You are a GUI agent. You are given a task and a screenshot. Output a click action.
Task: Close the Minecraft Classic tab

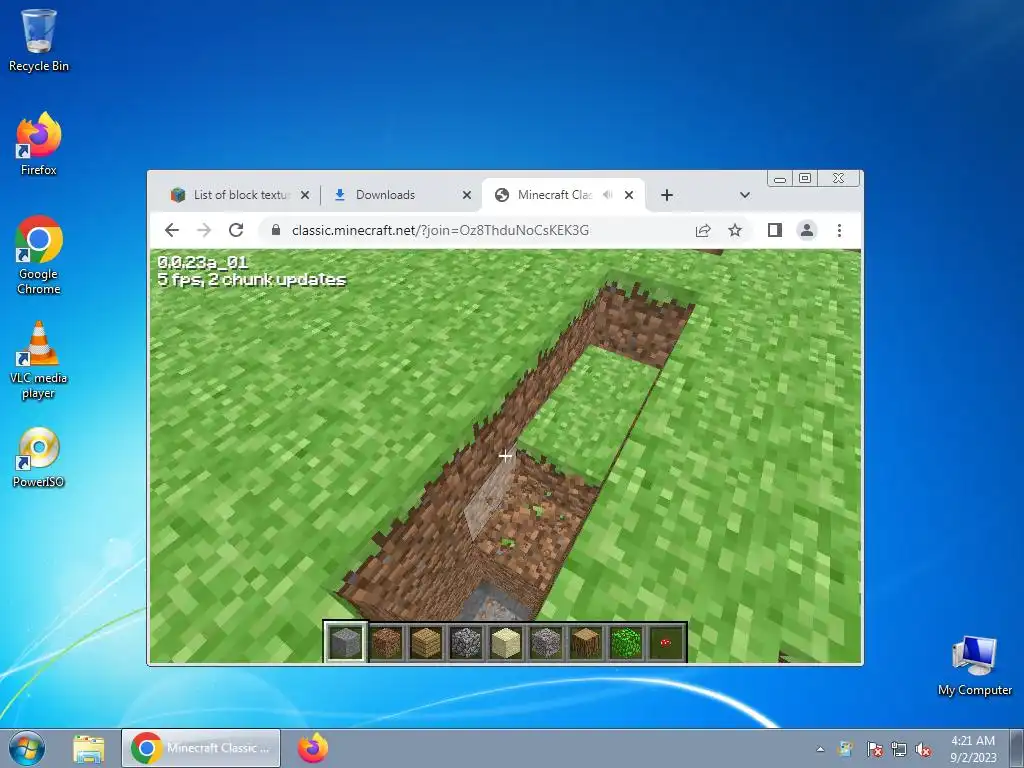(x=629, y=195)
